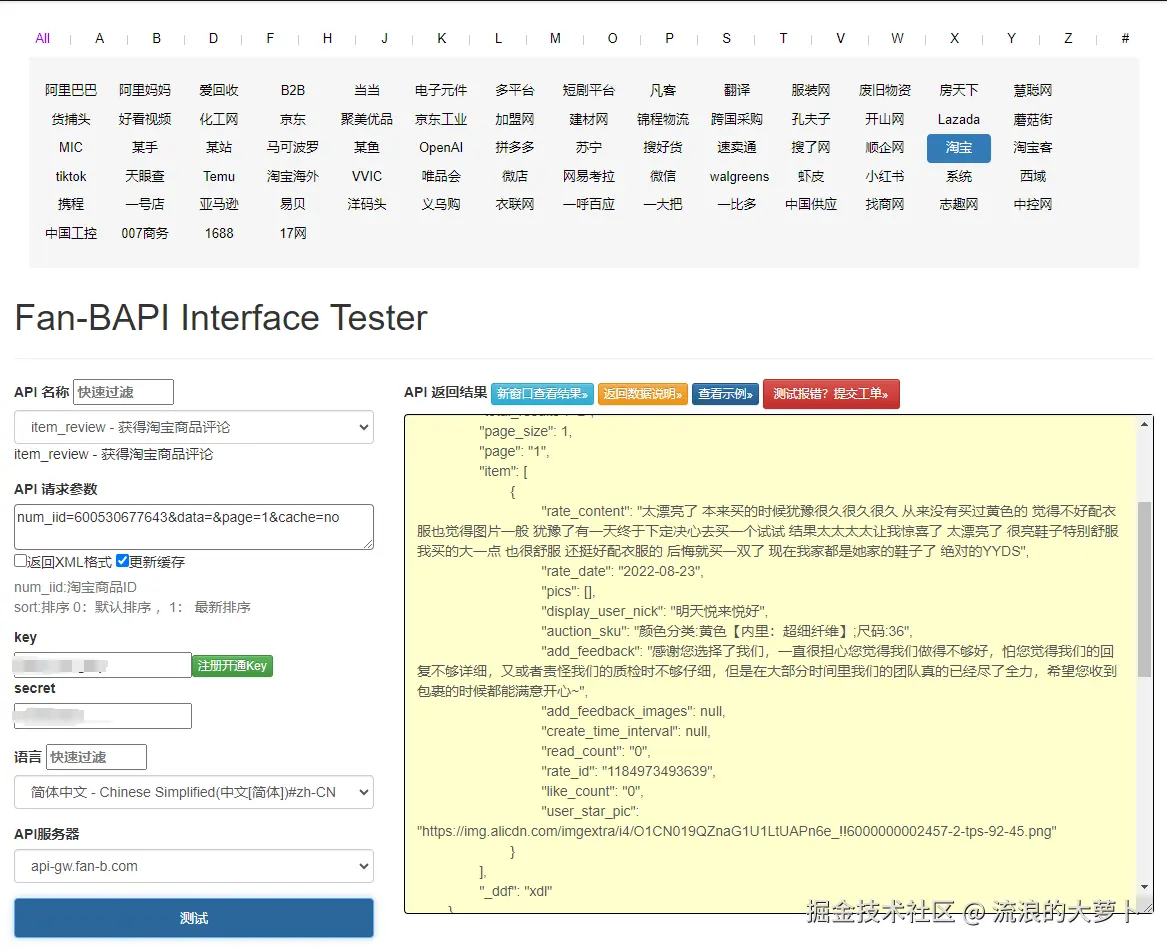The image size is (1167, 951).
Task: Click the orange 返回数据说明 button
Action: [643, 394]
